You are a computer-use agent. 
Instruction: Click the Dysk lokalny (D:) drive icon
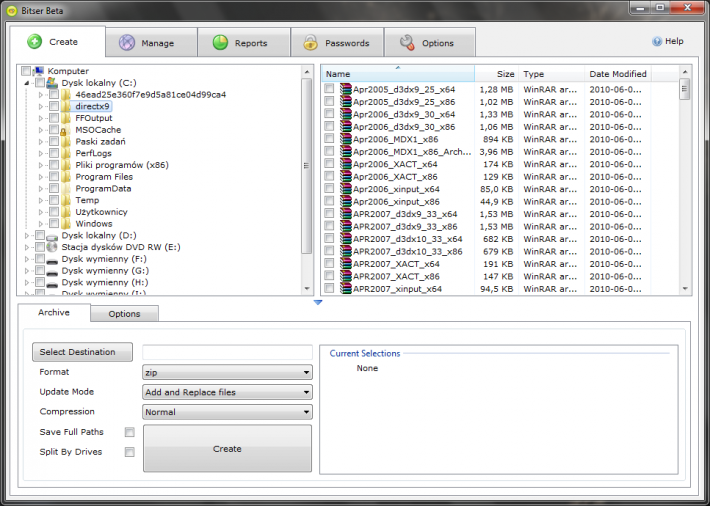[52, 236]
